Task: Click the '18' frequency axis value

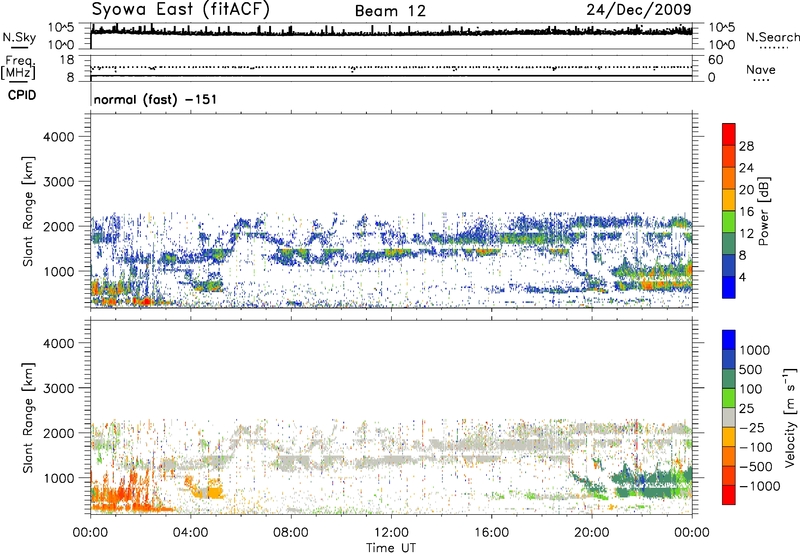Action: 67,60
